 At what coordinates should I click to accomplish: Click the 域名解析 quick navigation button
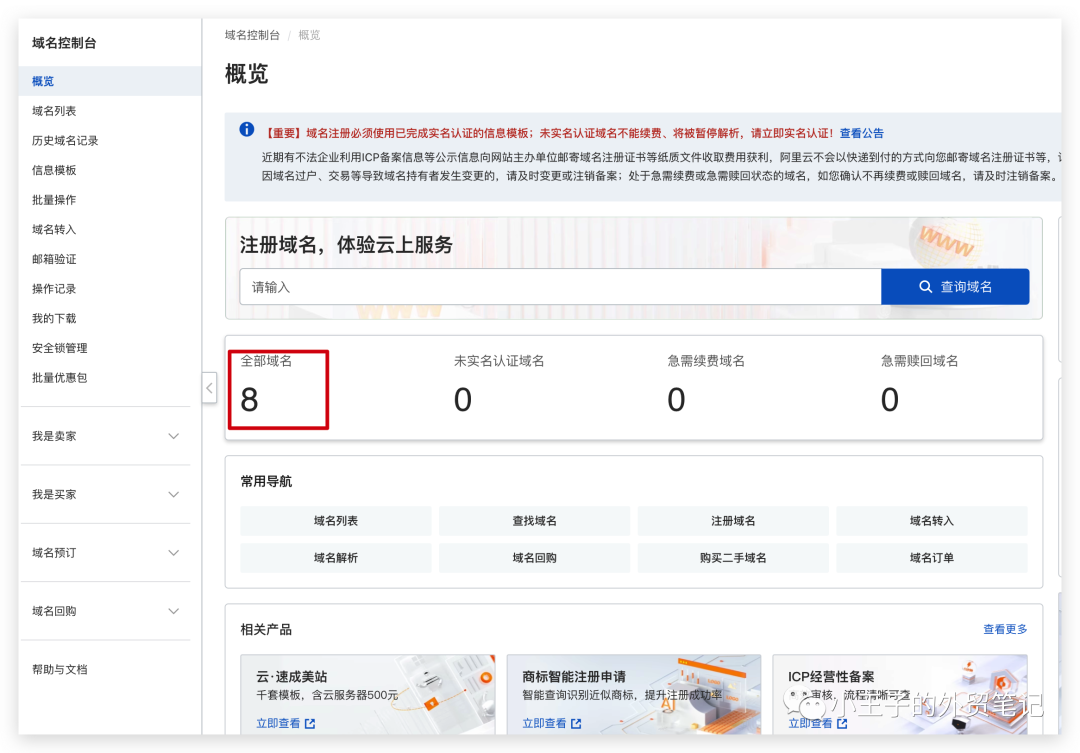click(335, 558)
